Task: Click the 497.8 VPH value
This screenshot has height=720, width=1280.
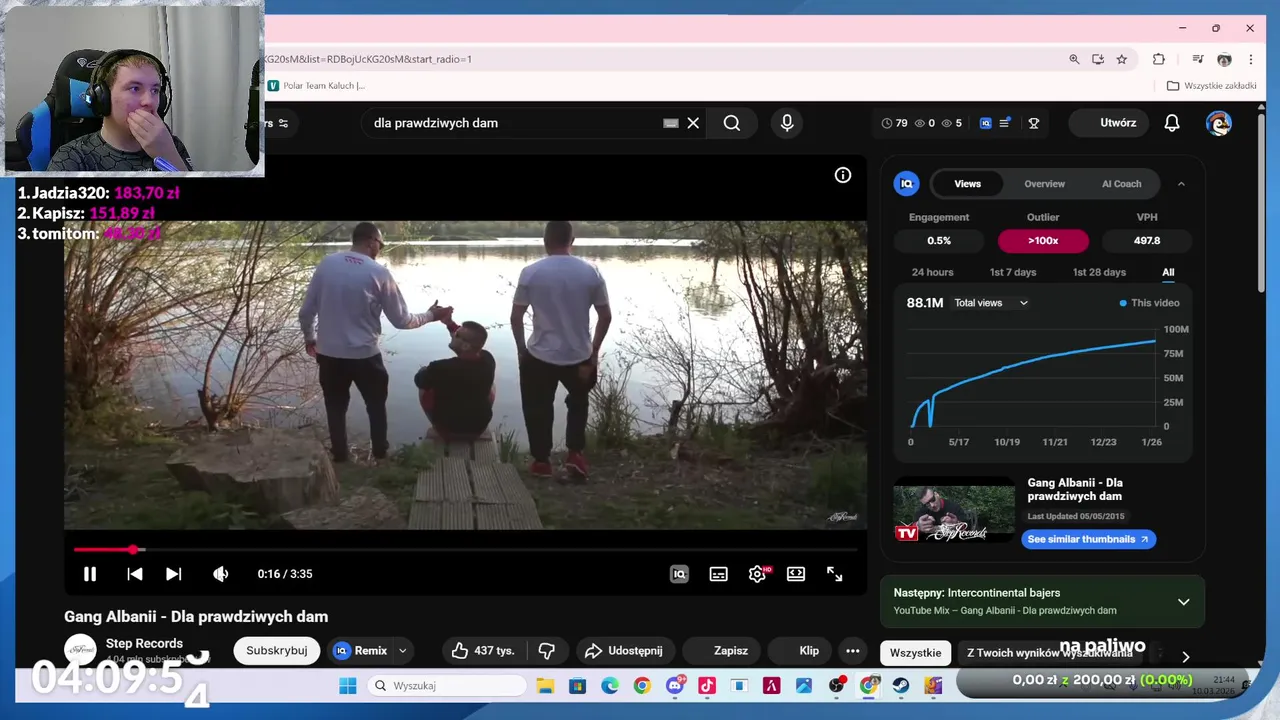Action: pos(1147,240)
